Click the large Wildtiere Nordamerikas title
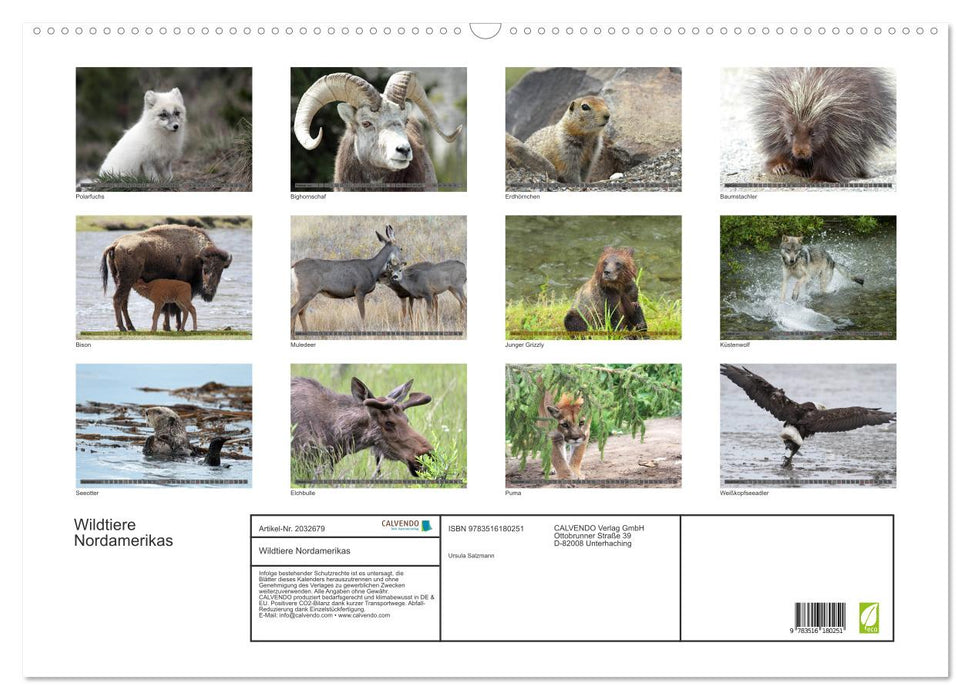Viewport: 971px width, 700px height. 123,533
